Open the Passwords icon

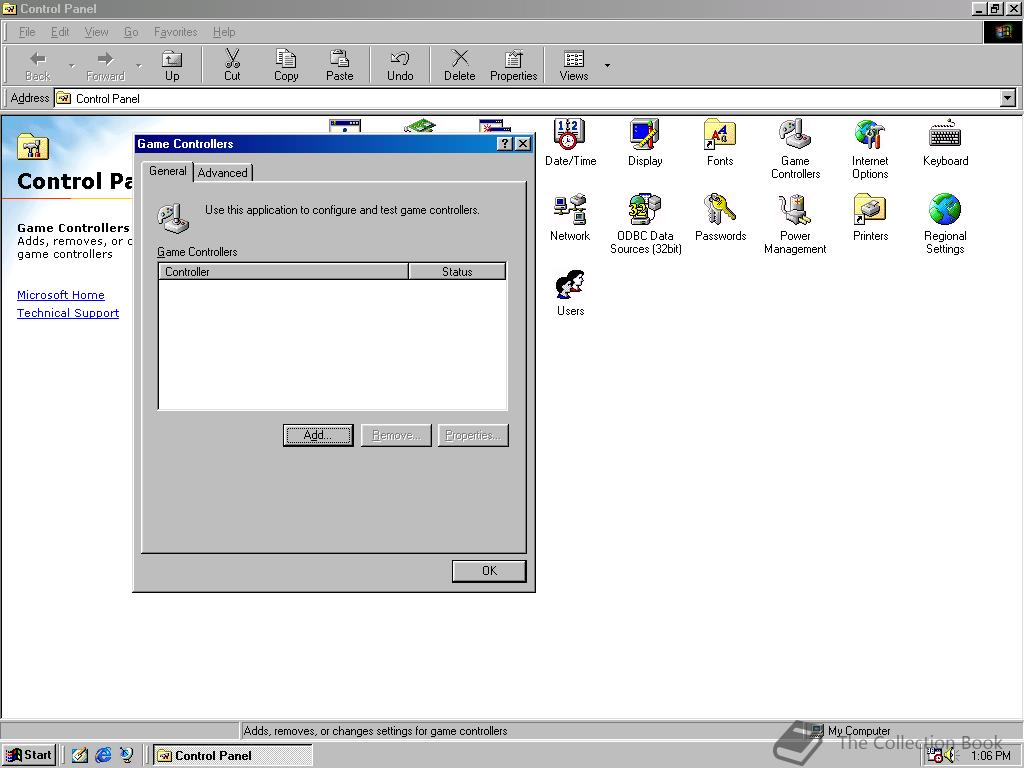(x=720, y=217)
